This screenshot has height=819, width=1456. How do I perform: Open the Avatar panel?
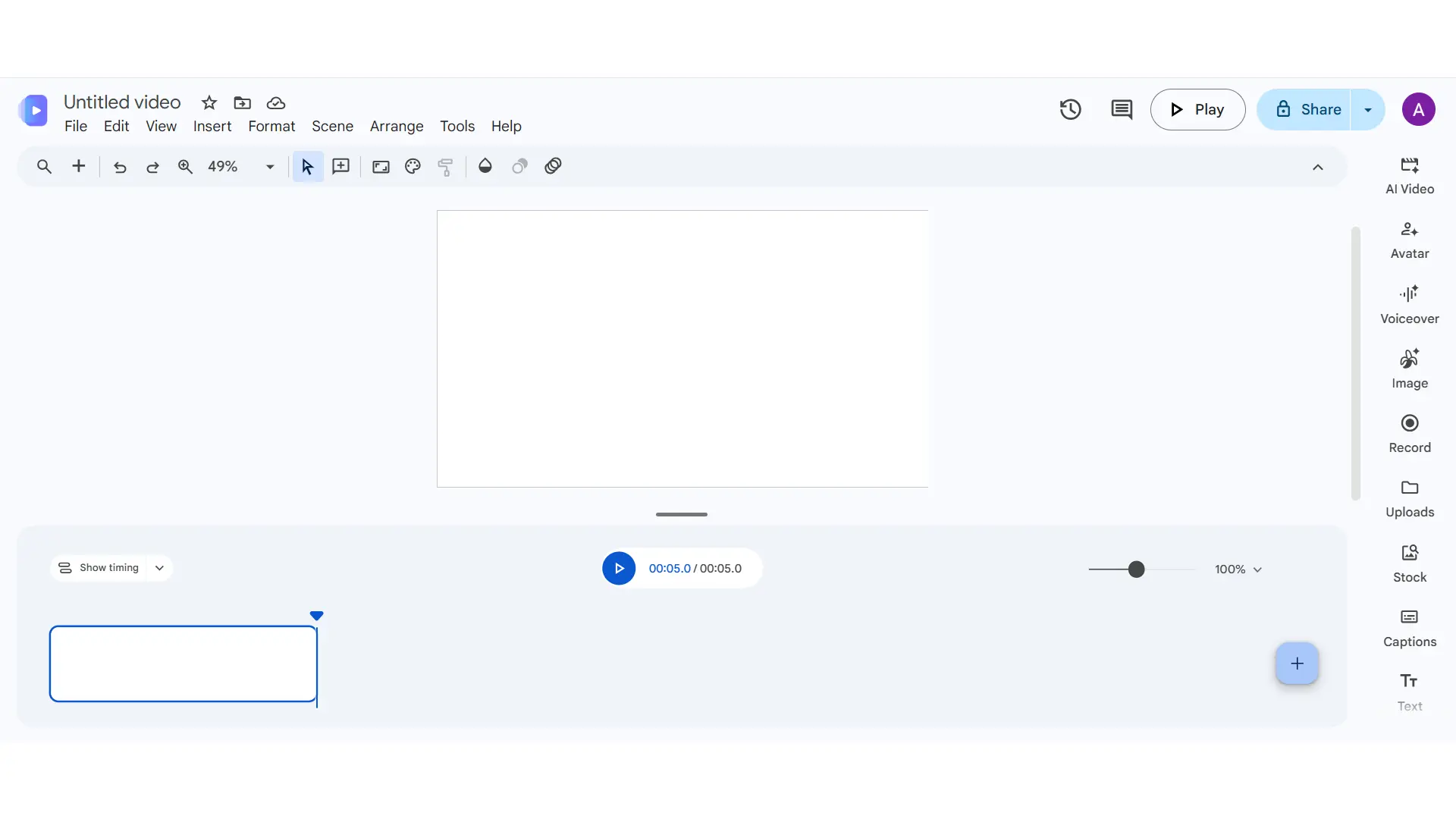(x=1410, y=240)
